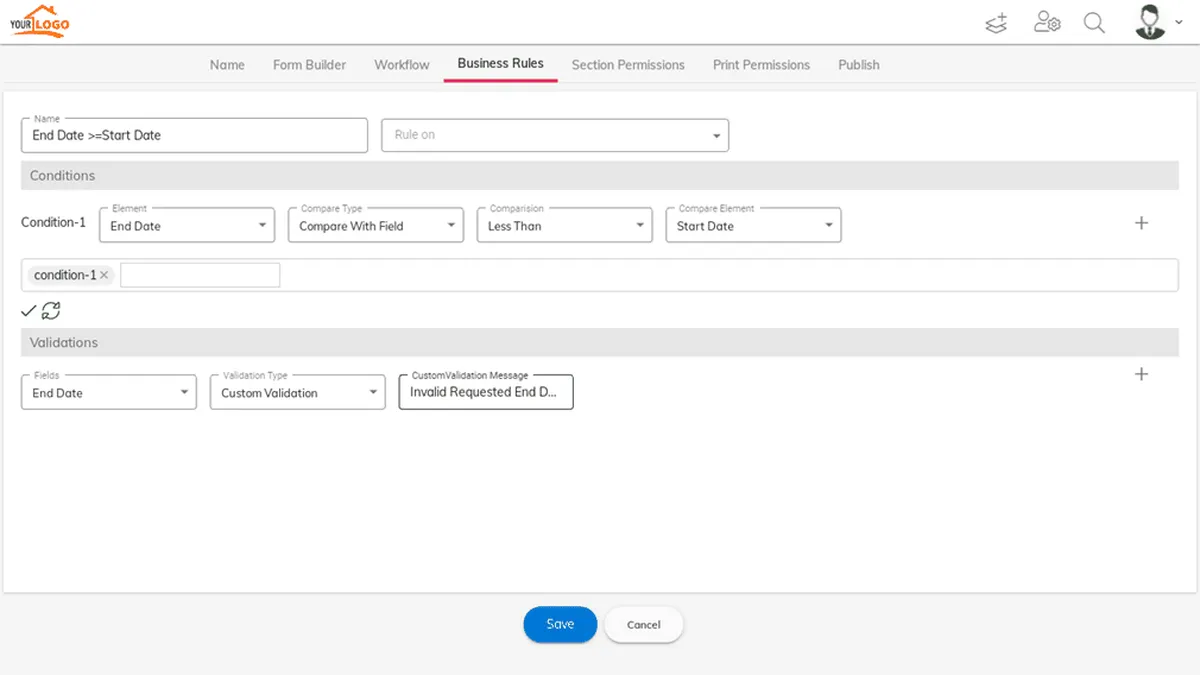
Task: Click the validate condition checkmark icon
Action: pyautogui.click(x=28, y=311)
